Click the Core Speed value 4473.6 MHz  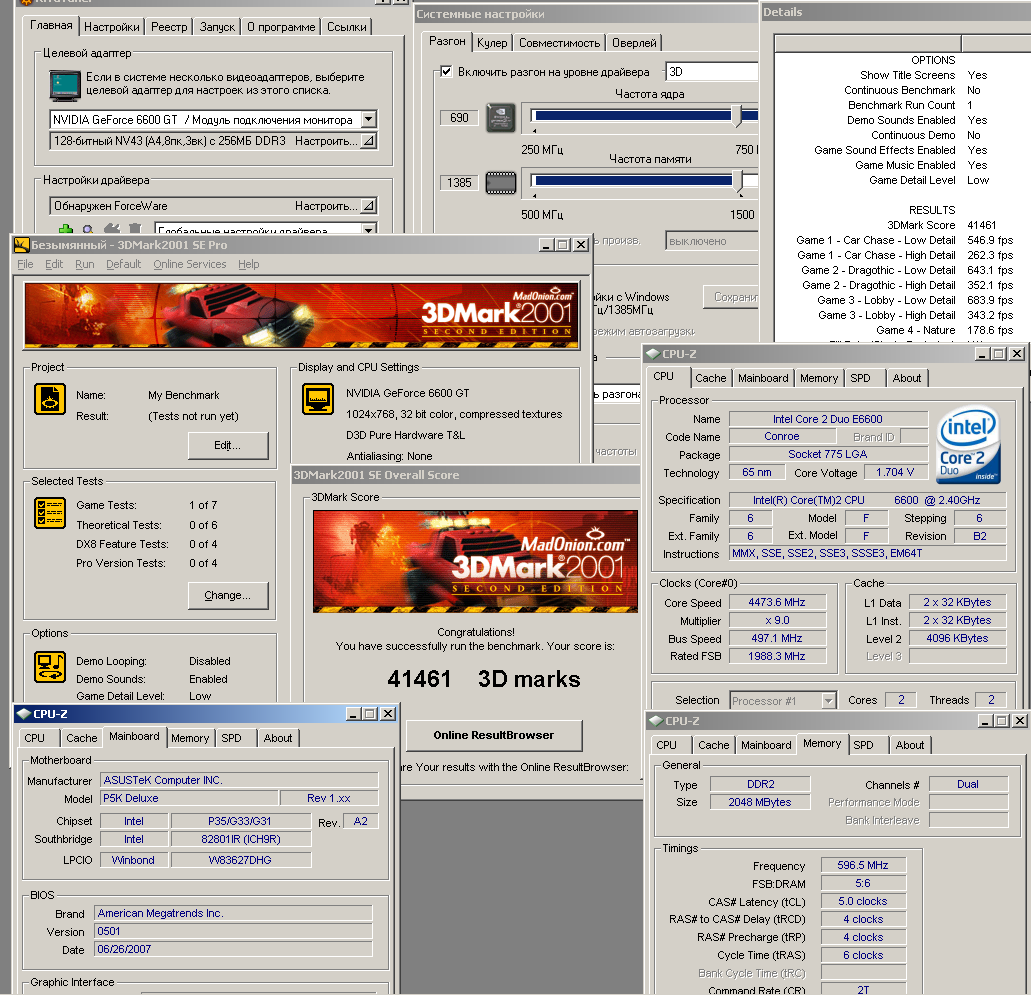(x=777, y=602)
